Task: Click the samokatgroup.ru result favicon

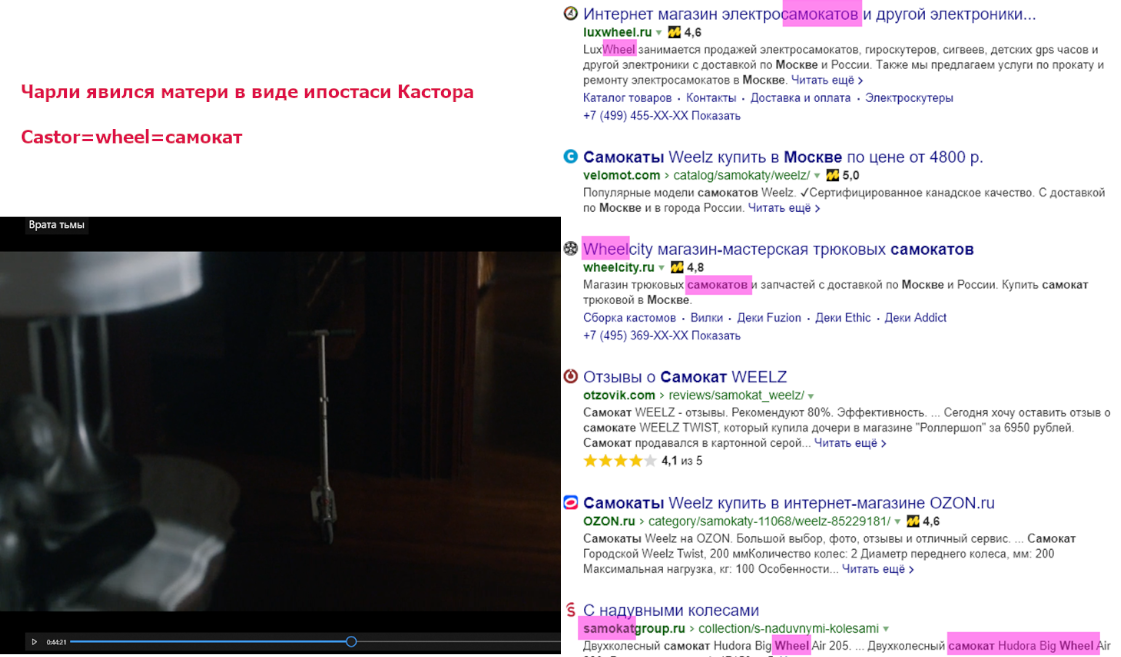Action: click(x=571, y=610)
